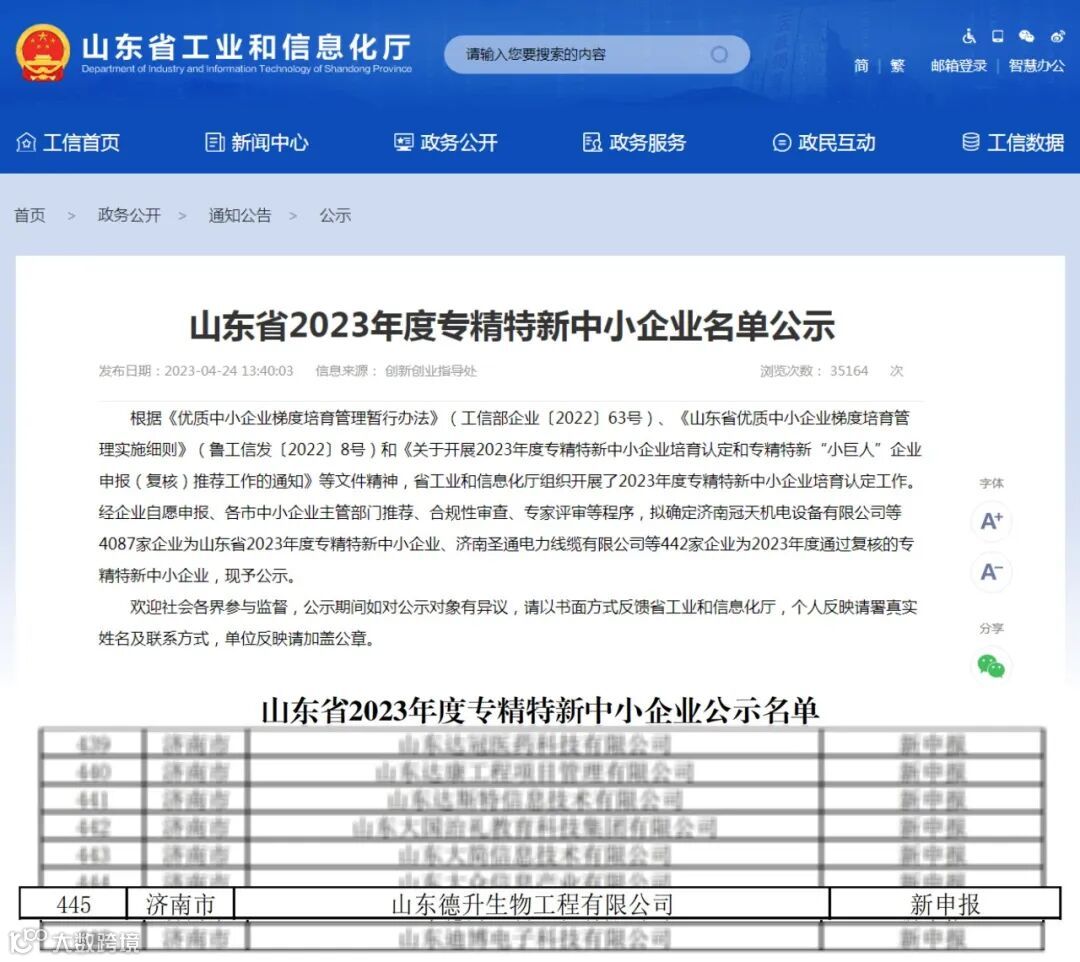Click 公示 breadcrumb link
The width and height of the screenshot is (1080, 962).
(335, 216)
